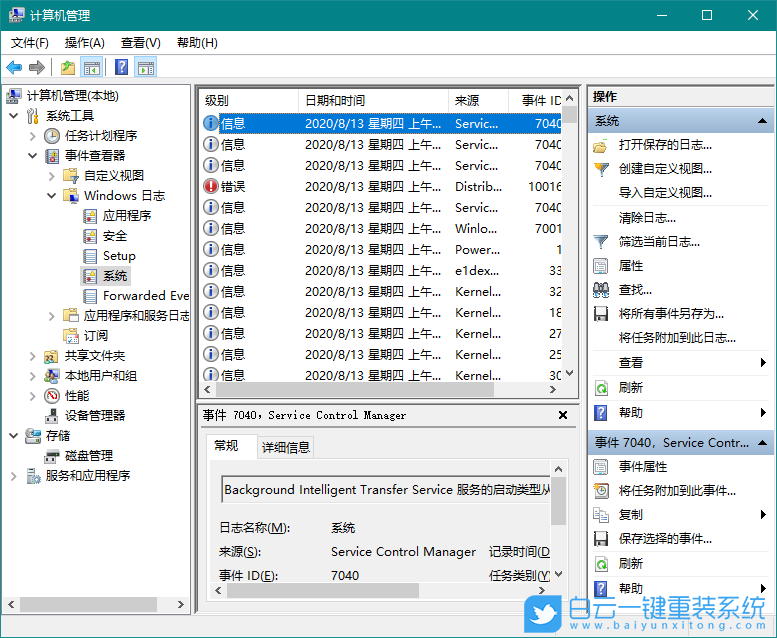
Task: Click 导入自定义视图... action
Action: coord(665,193)
